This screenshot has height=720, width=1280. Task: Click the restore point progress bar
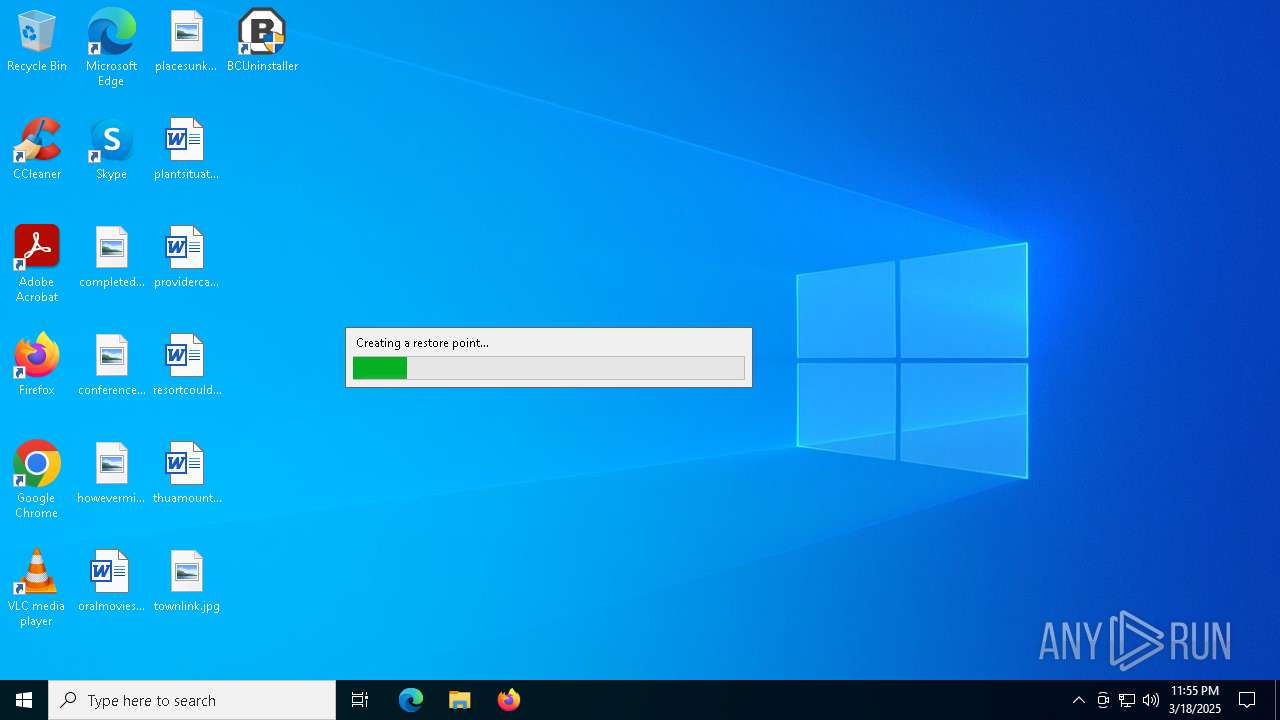(x=549, y=368)
